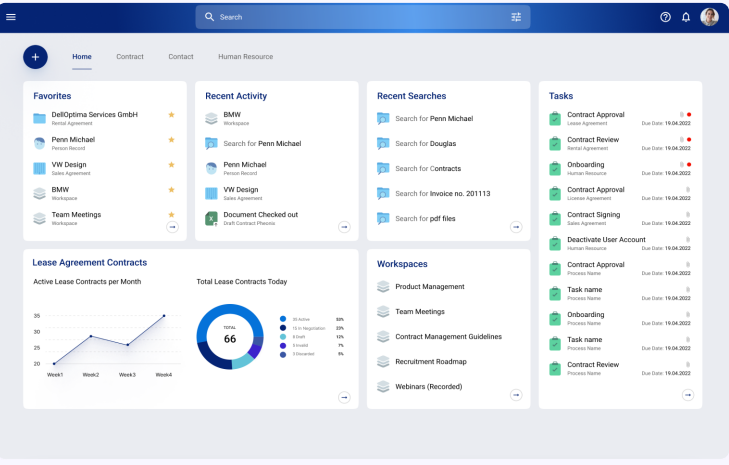Open VW Design in Recent Activity

[x=241, y=190]
